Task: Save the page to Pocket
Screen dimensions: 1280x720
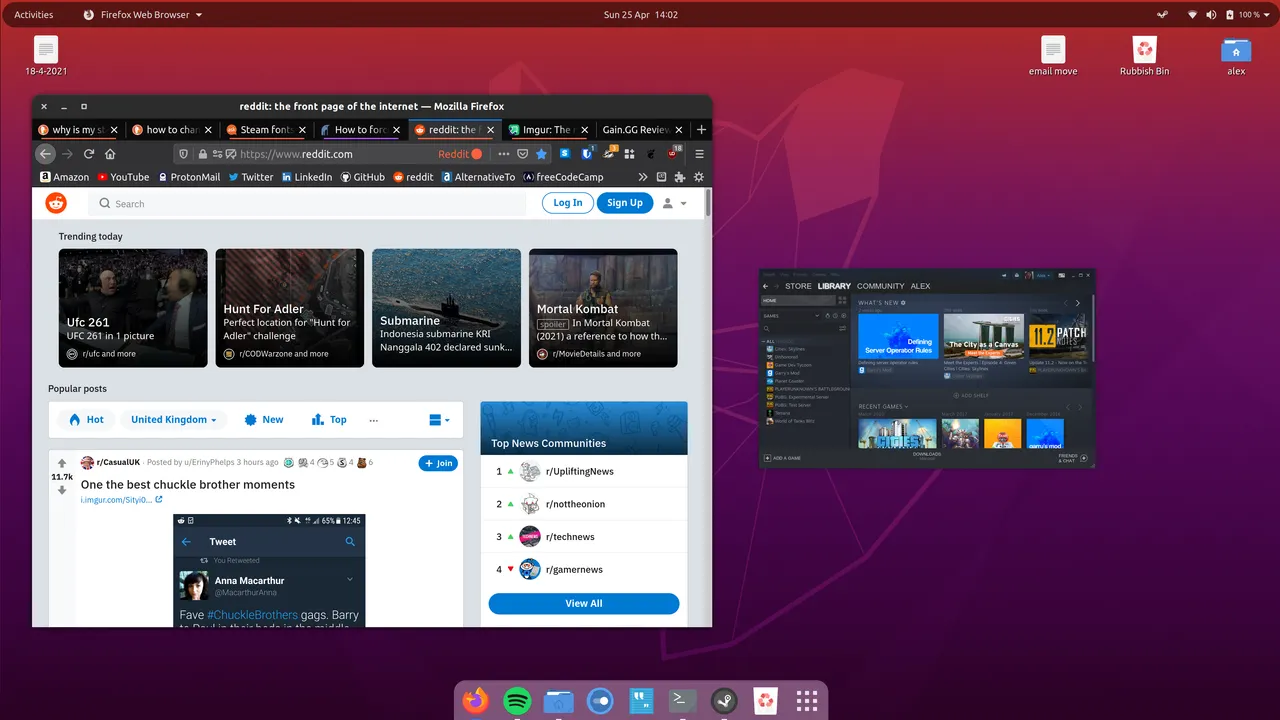Action: 522,154
